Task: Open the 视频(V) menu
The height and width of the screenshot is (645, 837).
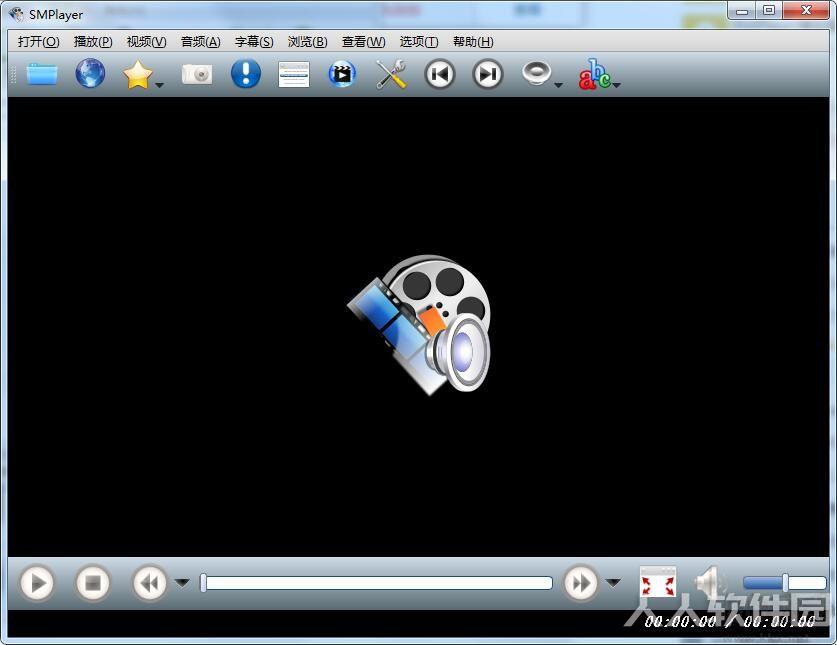Action: coord(146,42)
